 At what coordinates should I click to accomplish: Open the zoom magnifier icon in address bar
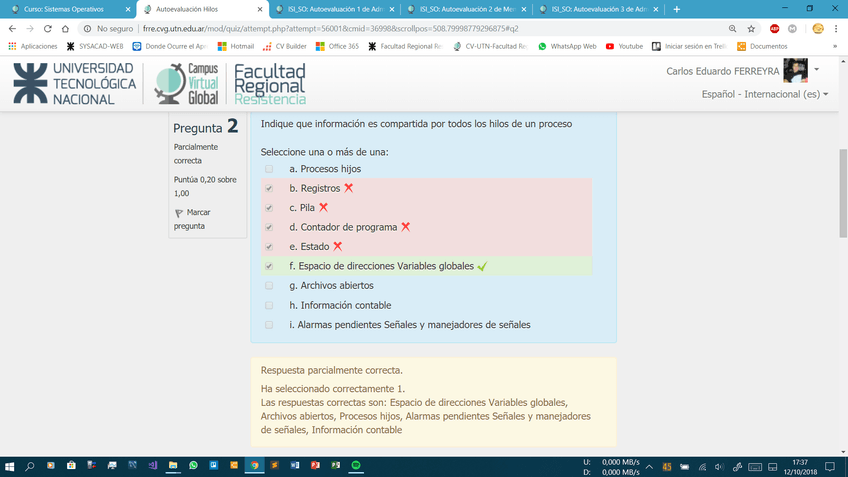click(x=733, y=29)
